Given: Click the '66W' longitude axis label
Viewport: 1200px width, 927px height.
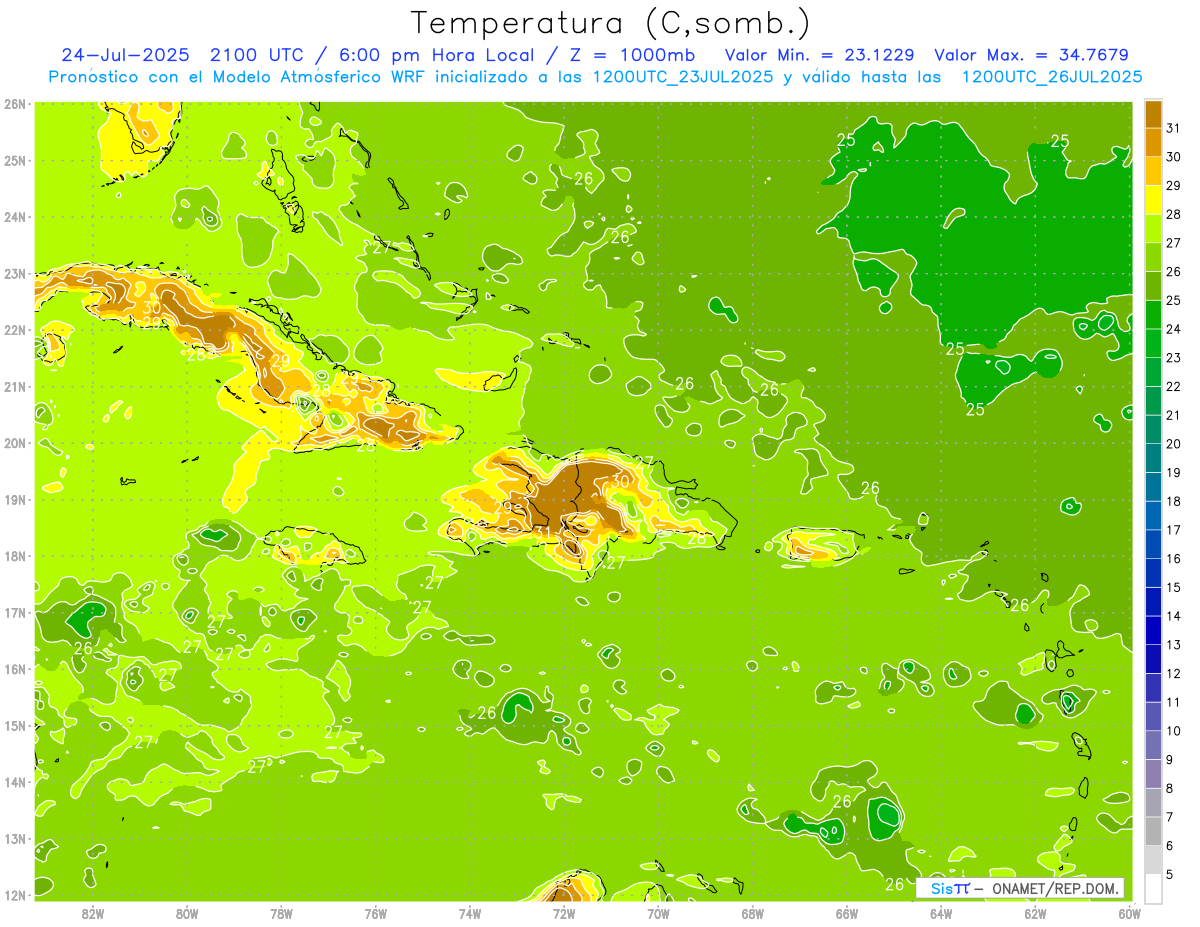Looking at the screenshot, I should (x=847, y=913).
